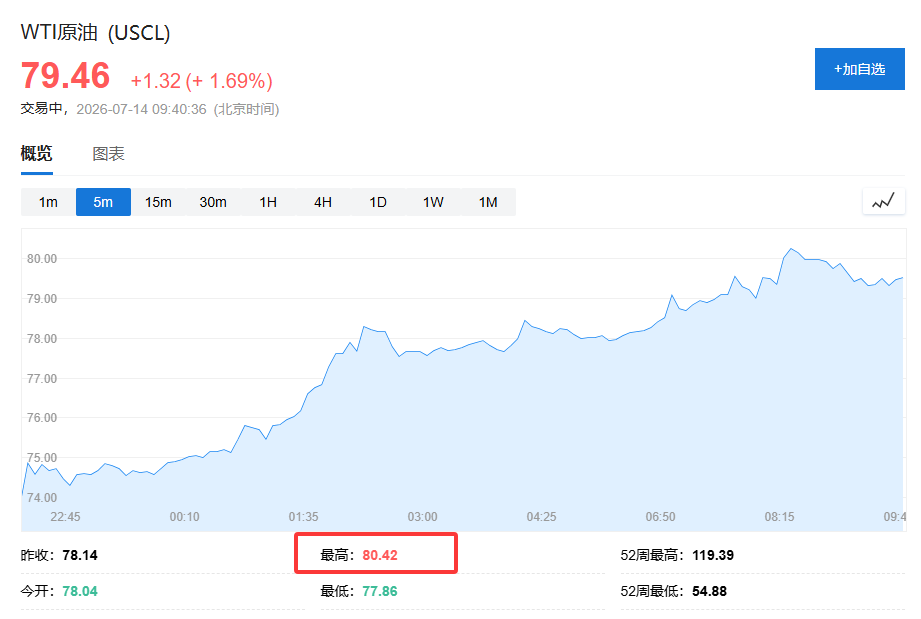Toggle the line chart type icon

coord(883,201)
